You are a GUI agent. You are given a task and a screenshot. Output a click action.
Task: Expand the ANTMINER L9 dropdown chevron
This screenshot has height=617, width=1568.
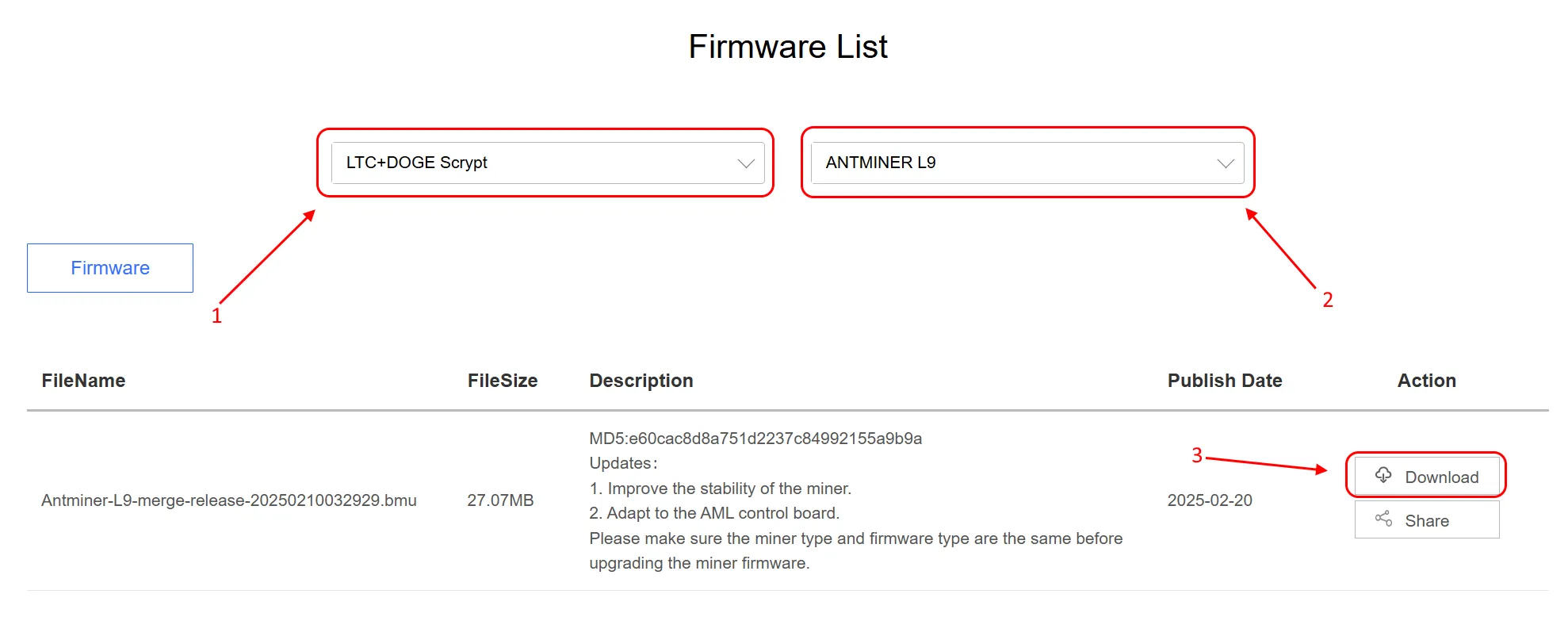(x=1226, y=163)
